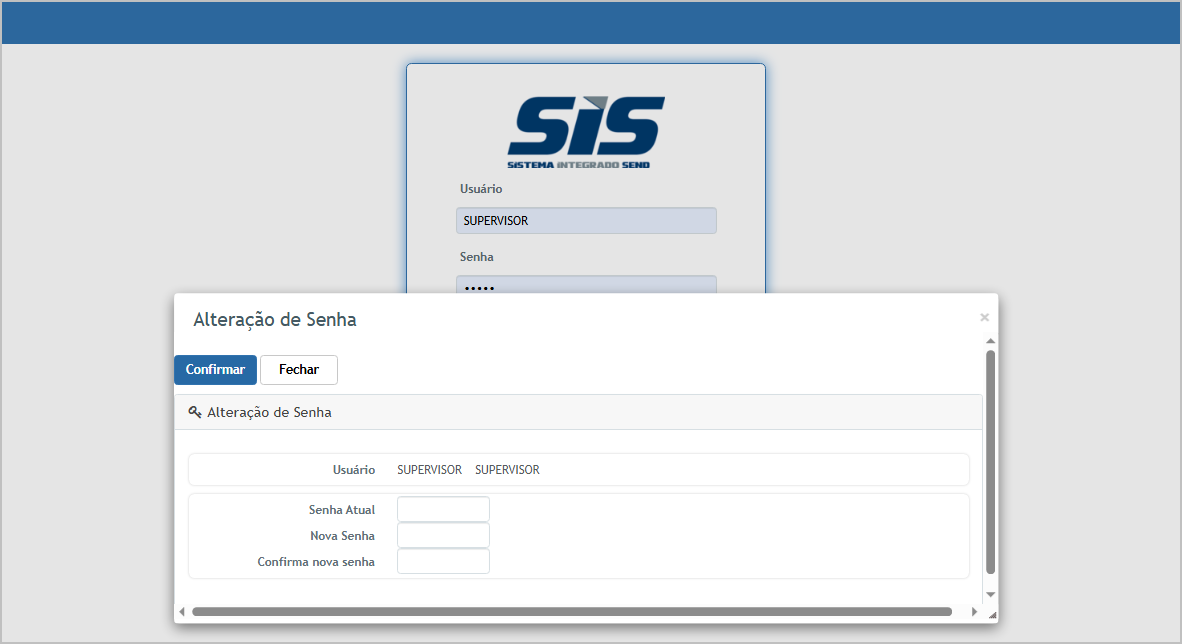Close the Alteração de Senha dialog with X

tap(984, 317)
